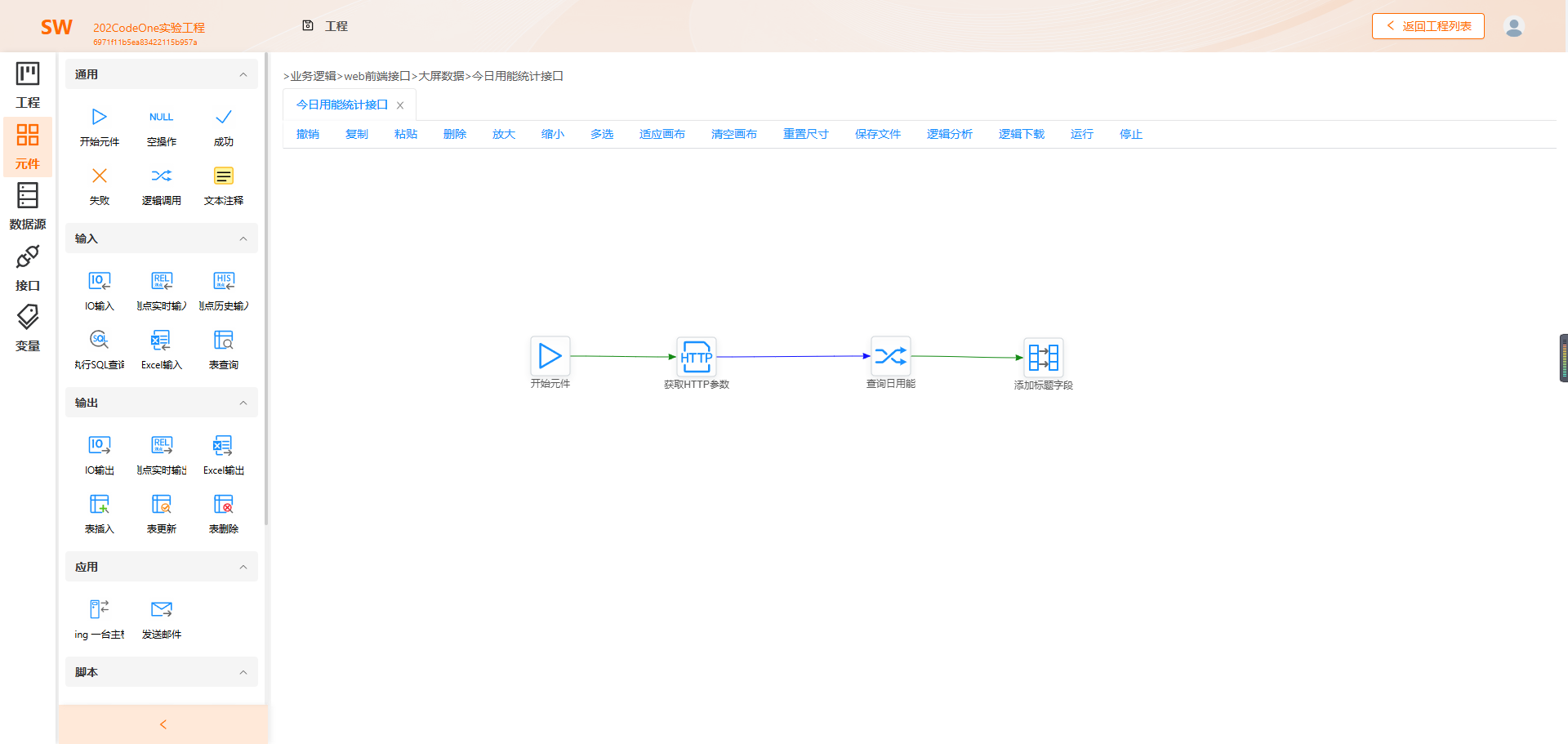This screenshot has height=744, width=1568.
Task: Click 逻辑分析 logic analysis
Action: (950, 134)
